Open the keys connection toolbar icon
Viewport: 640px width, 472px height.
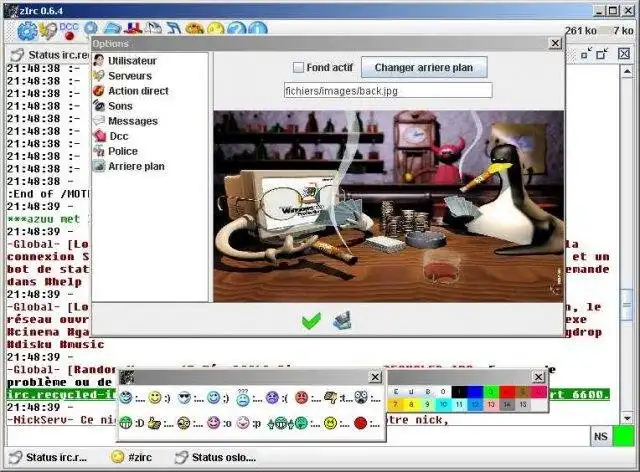tap(49, 31)
